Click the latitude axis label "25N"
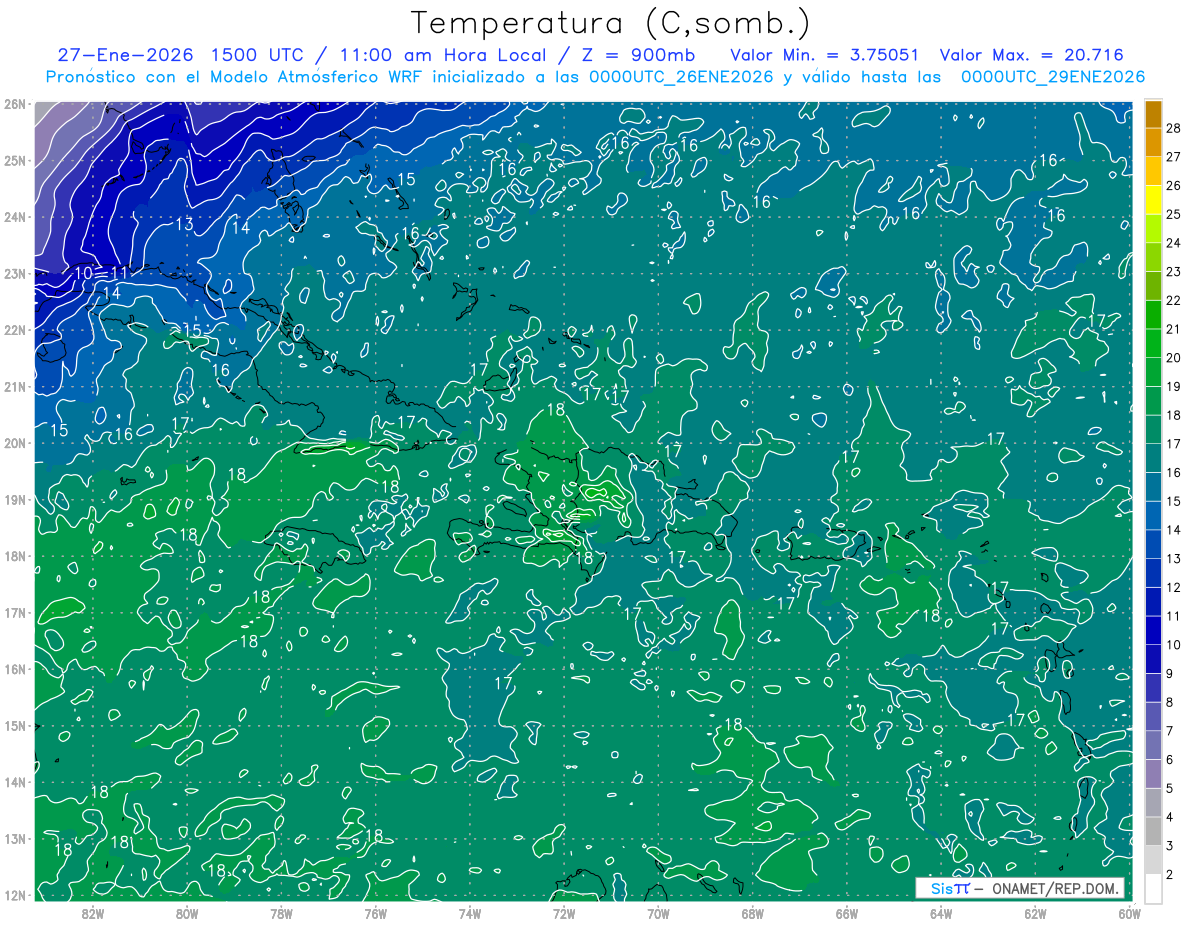Image resolution: width=1200 pixels, height=927 pixels. pyautogui.click(x=14, y=160)
